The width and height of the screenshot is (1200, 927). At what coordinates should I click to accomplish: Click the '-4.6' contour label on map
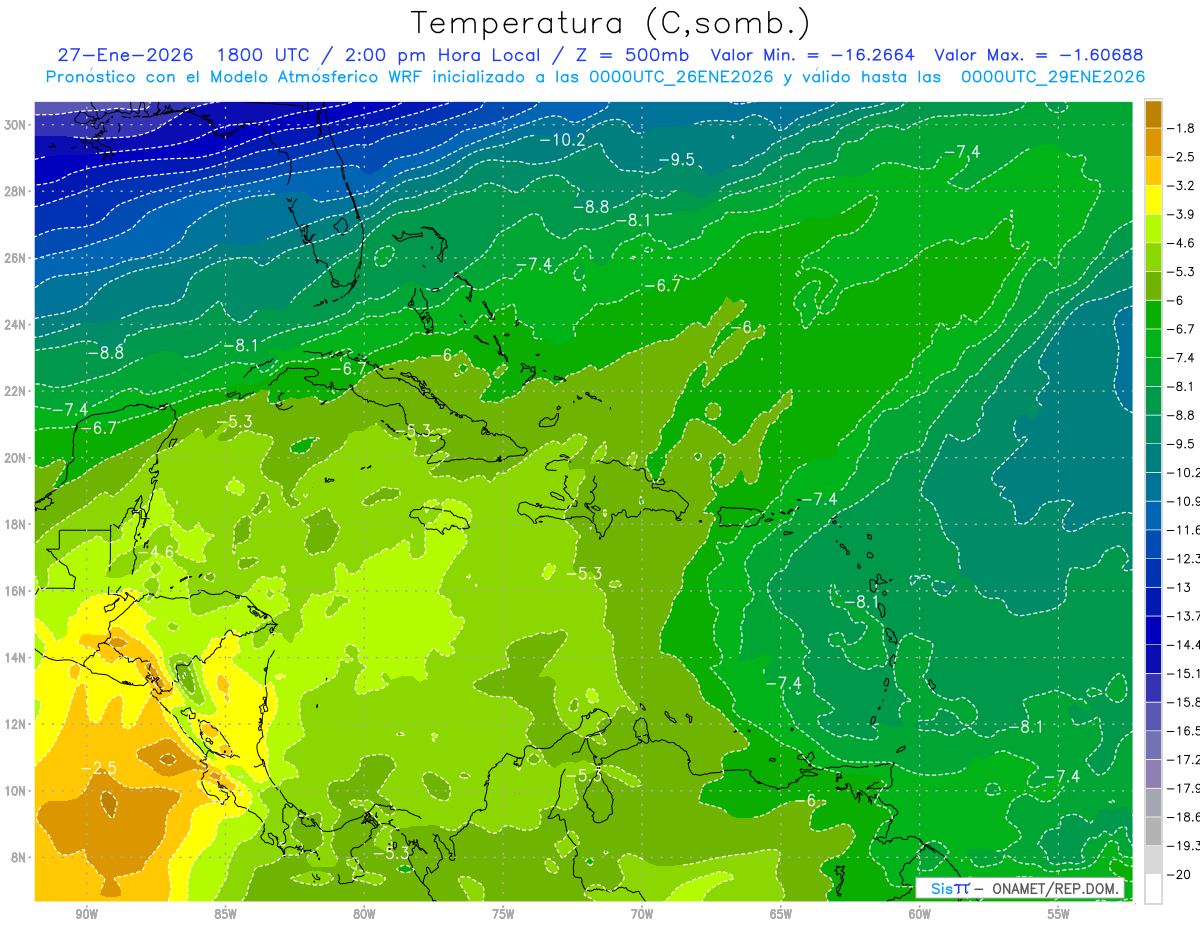pos(155,551)
